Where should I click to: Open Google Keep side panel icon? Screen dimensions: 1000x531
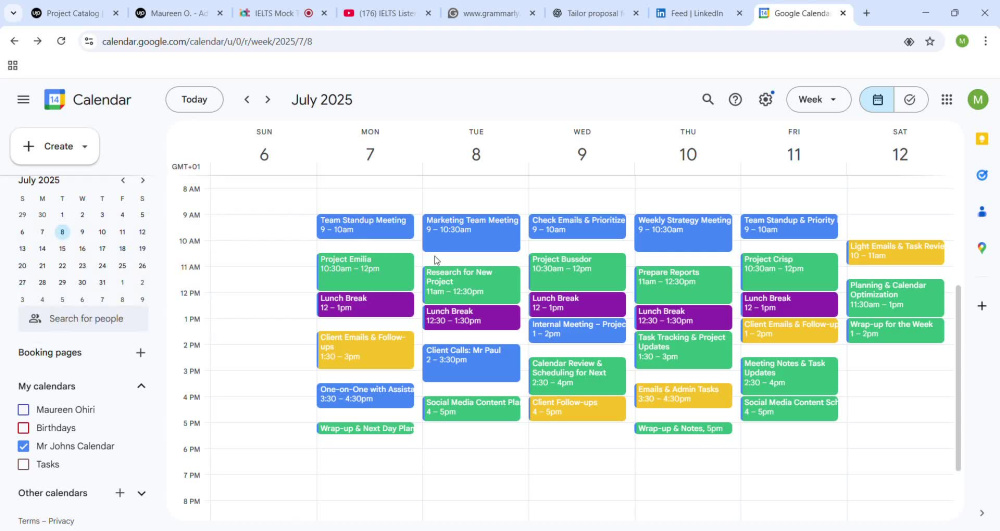click(x=982, y=139)
